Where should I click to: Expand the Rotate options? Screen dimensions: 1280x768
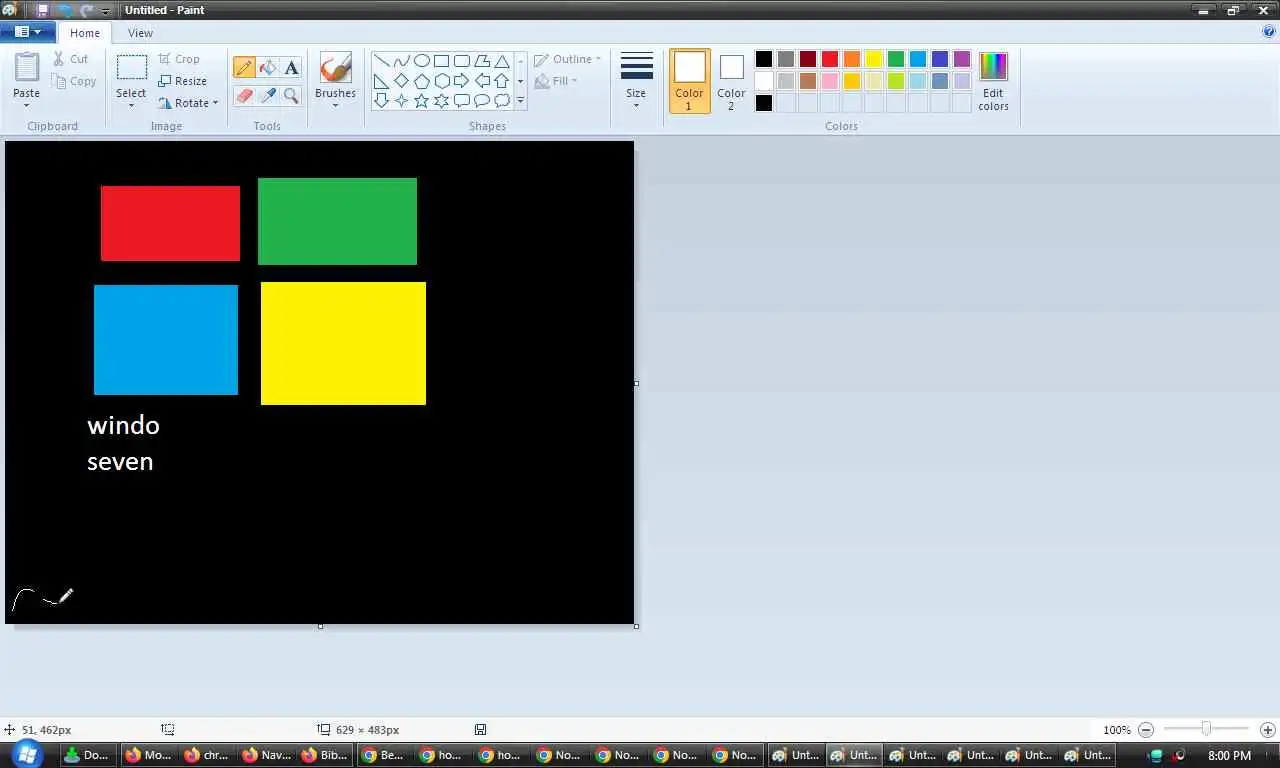pos(215,103)
